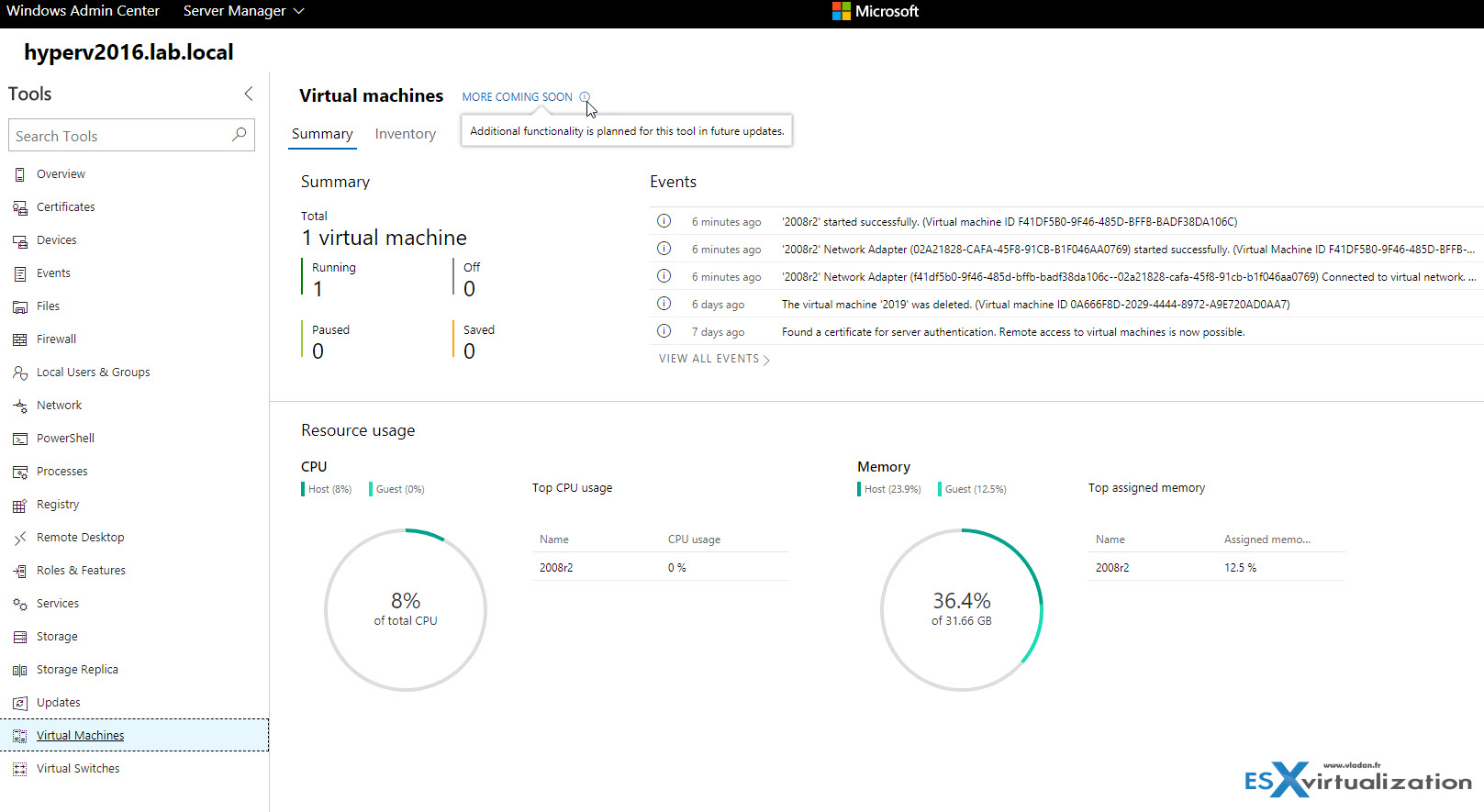Click 2008r2 in Top CPU usage table
The height and width of the screenshot is (812, 1484).
click(556, 568)
